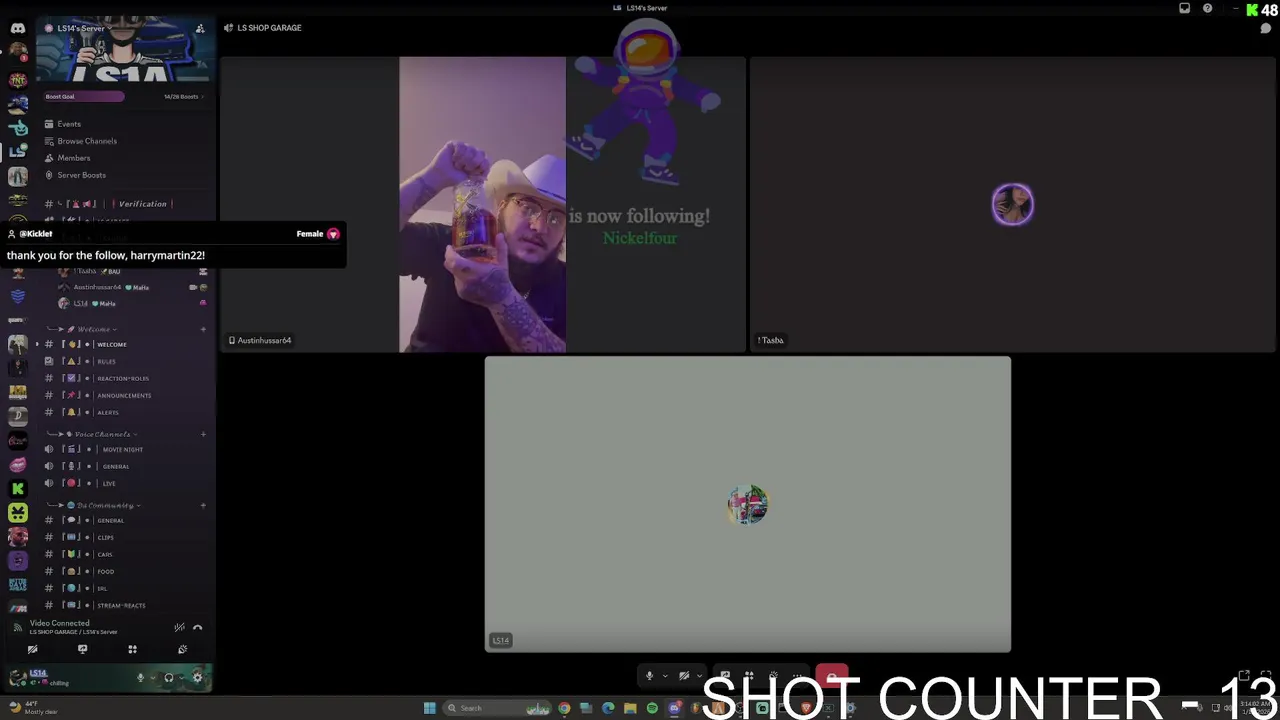Open chat thread icon at top right
This screenshot has width=1280, height=720.
point(1265,28)
